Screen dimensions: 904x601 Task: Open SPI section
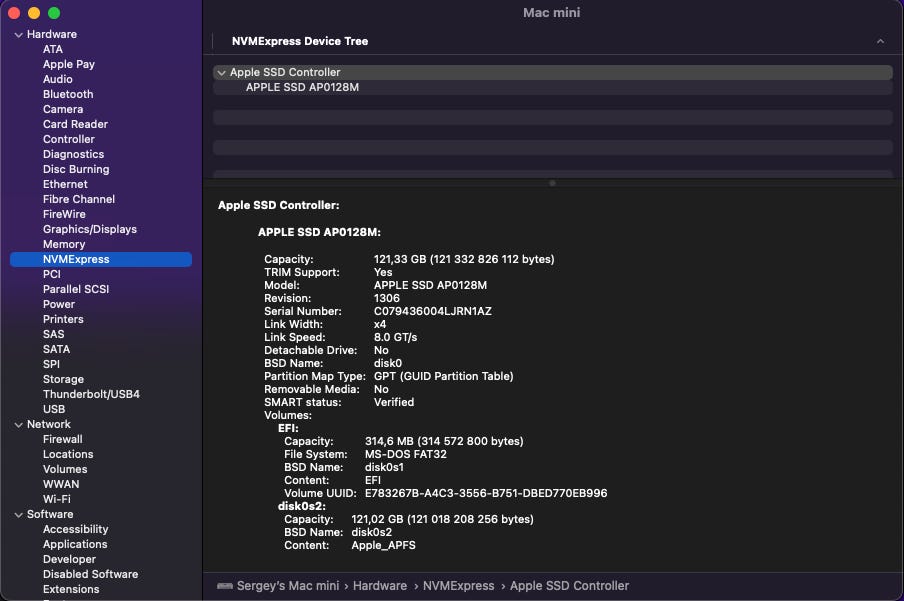point(51,365)
